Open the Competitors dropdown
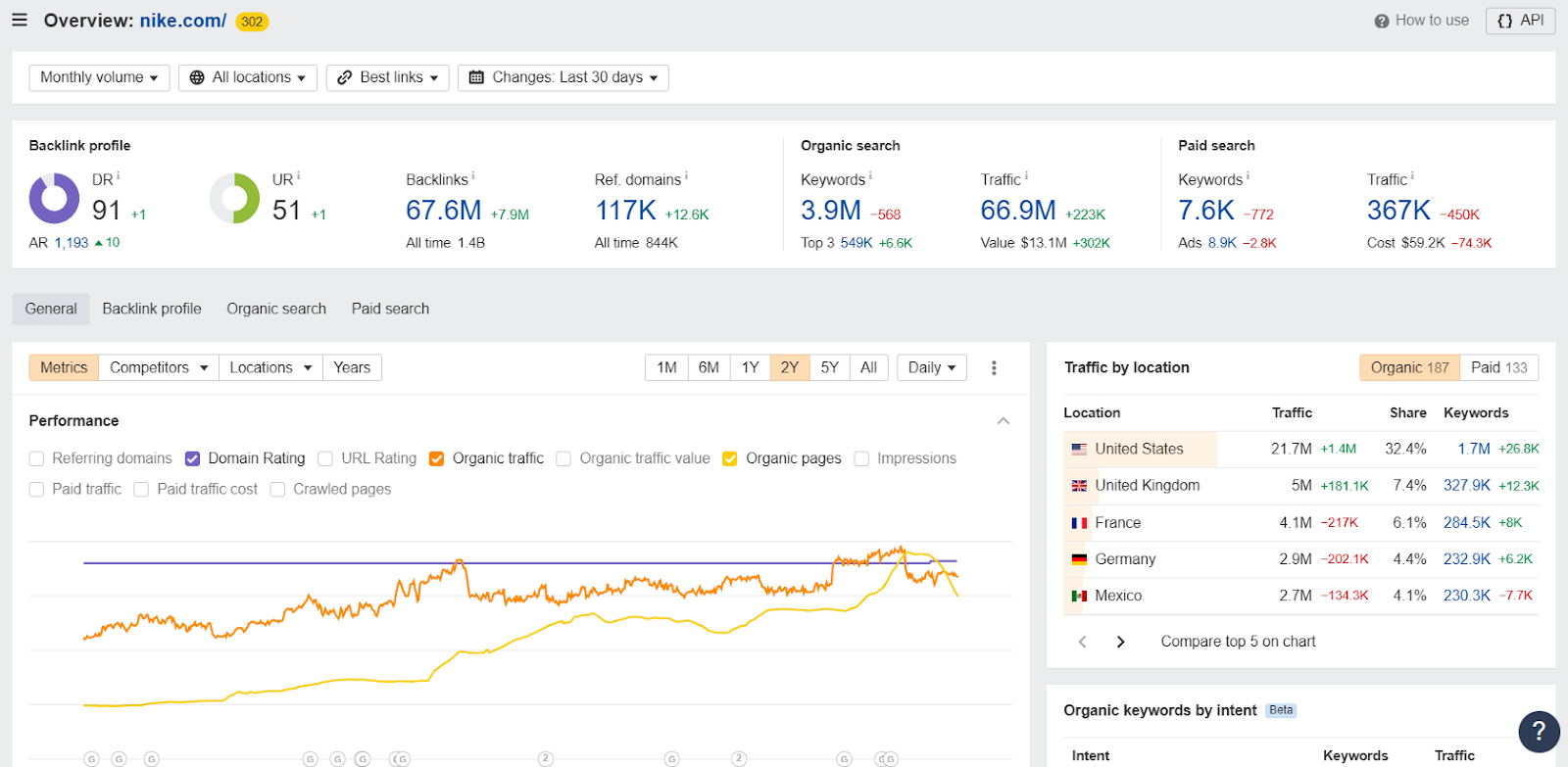1568x767 pixels. [159, 367]
